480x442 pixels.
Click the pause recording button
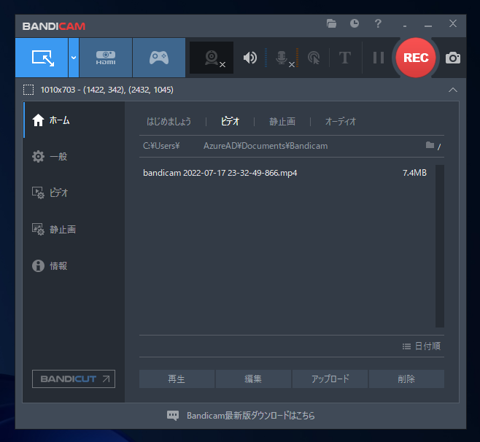click(x=378, y=58)
